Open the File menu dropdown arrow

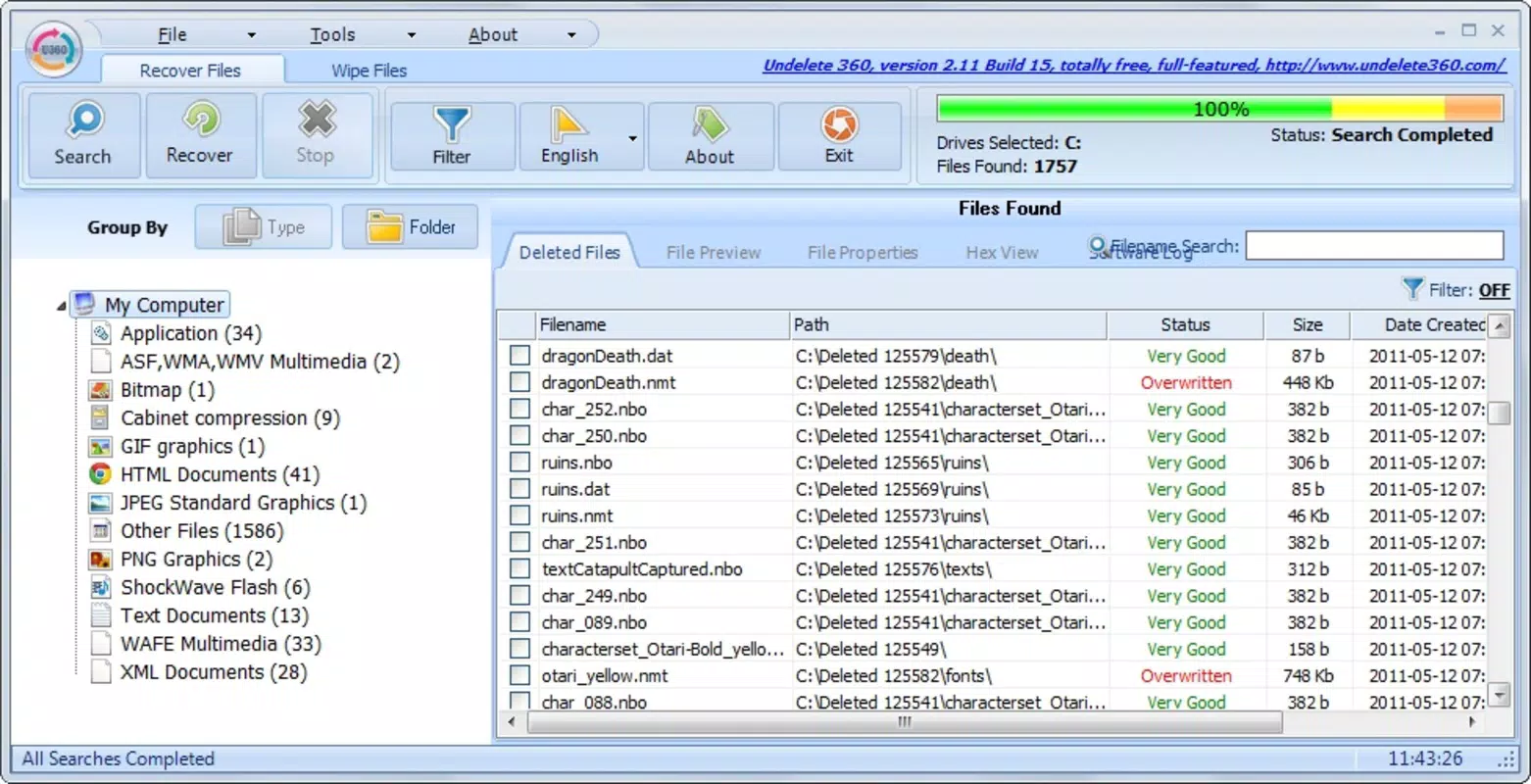pos(252,35)
